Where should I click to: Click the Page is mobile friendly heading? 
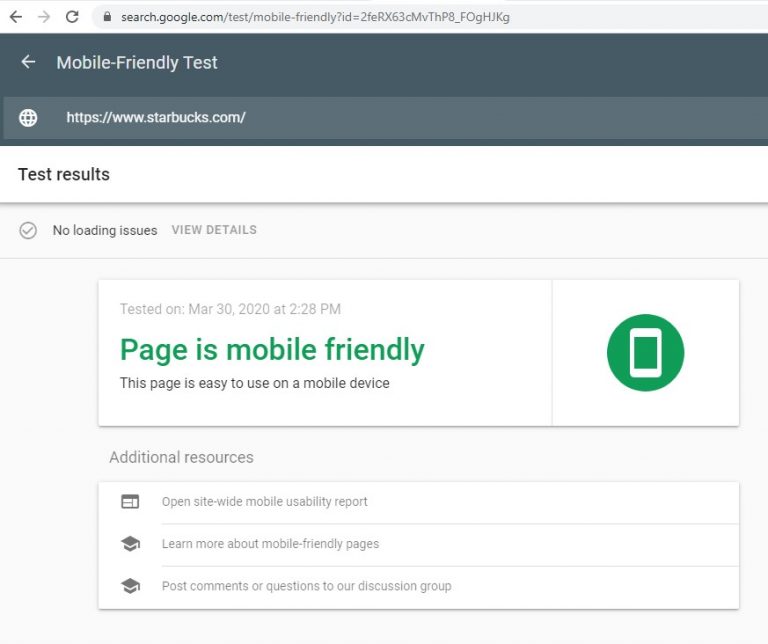272,349
